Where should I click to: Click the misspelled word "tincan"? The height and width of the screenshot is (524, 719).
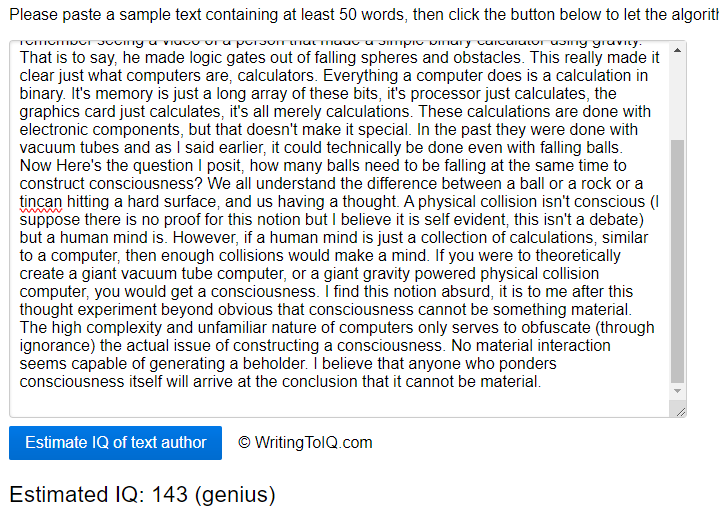(x=41, y=201)
